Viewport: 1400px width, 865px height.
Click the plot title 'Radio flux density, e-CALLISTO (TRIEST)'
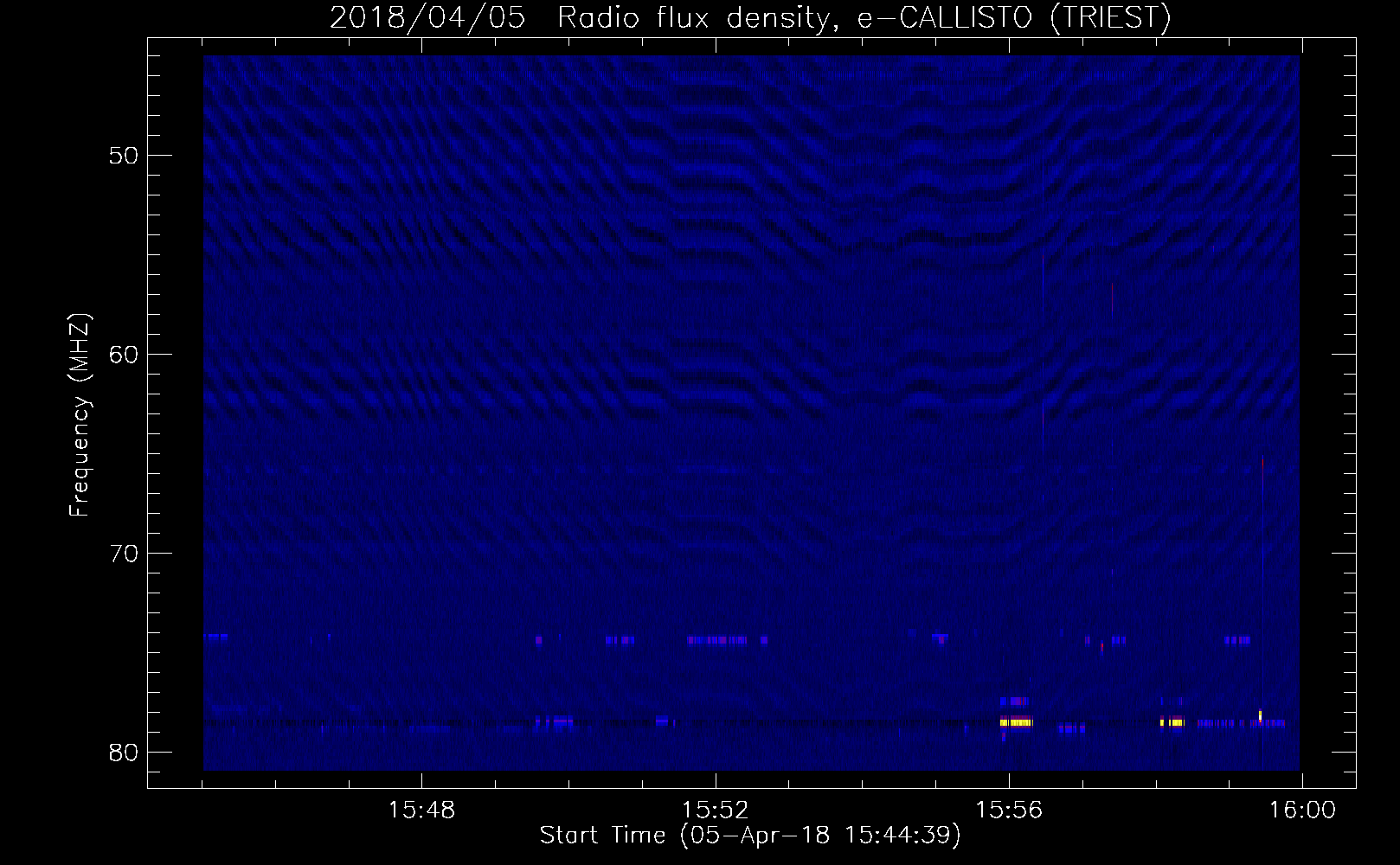[x=864, y=18]
